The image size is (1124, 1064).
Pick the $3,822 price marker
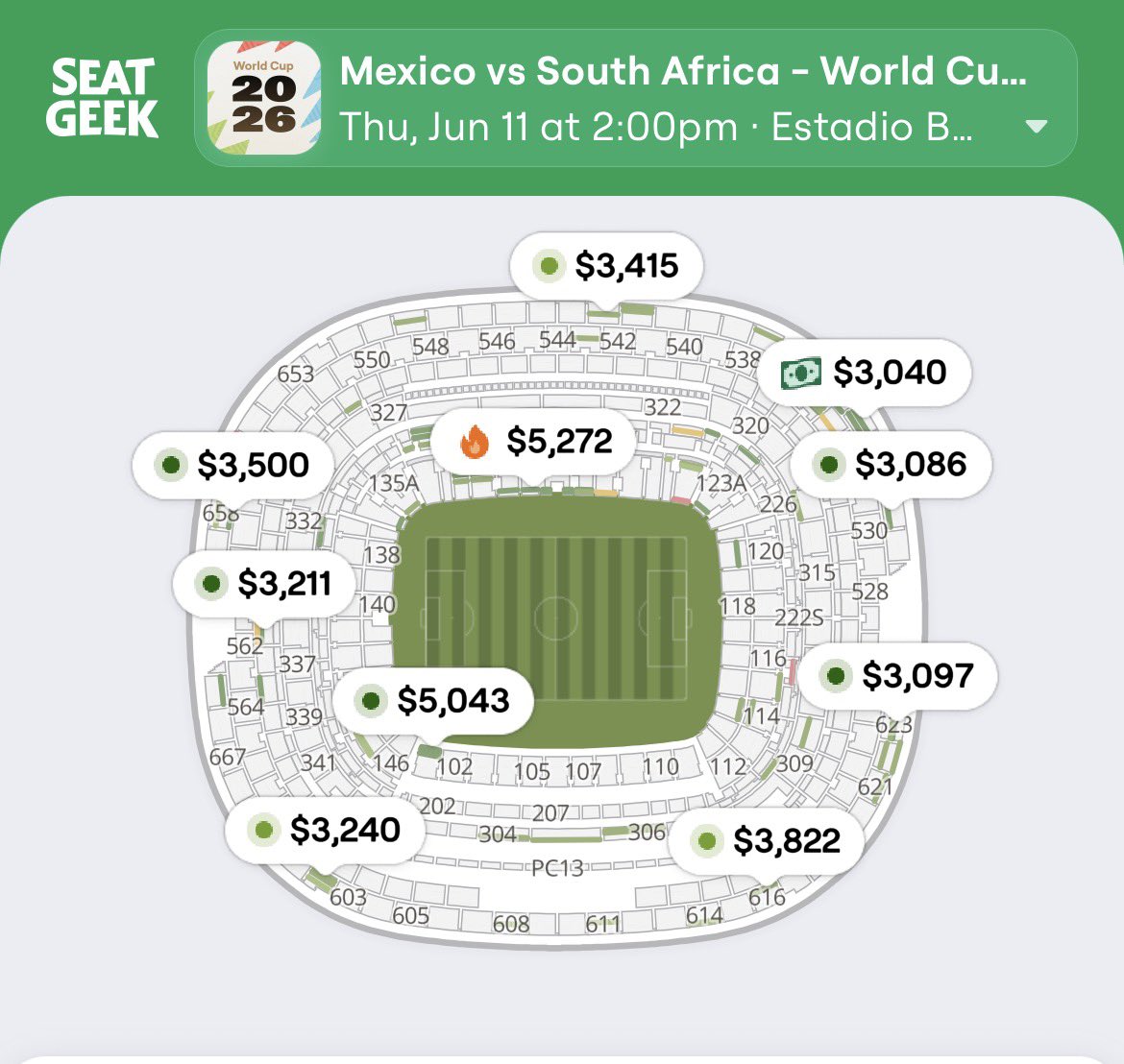767,840
